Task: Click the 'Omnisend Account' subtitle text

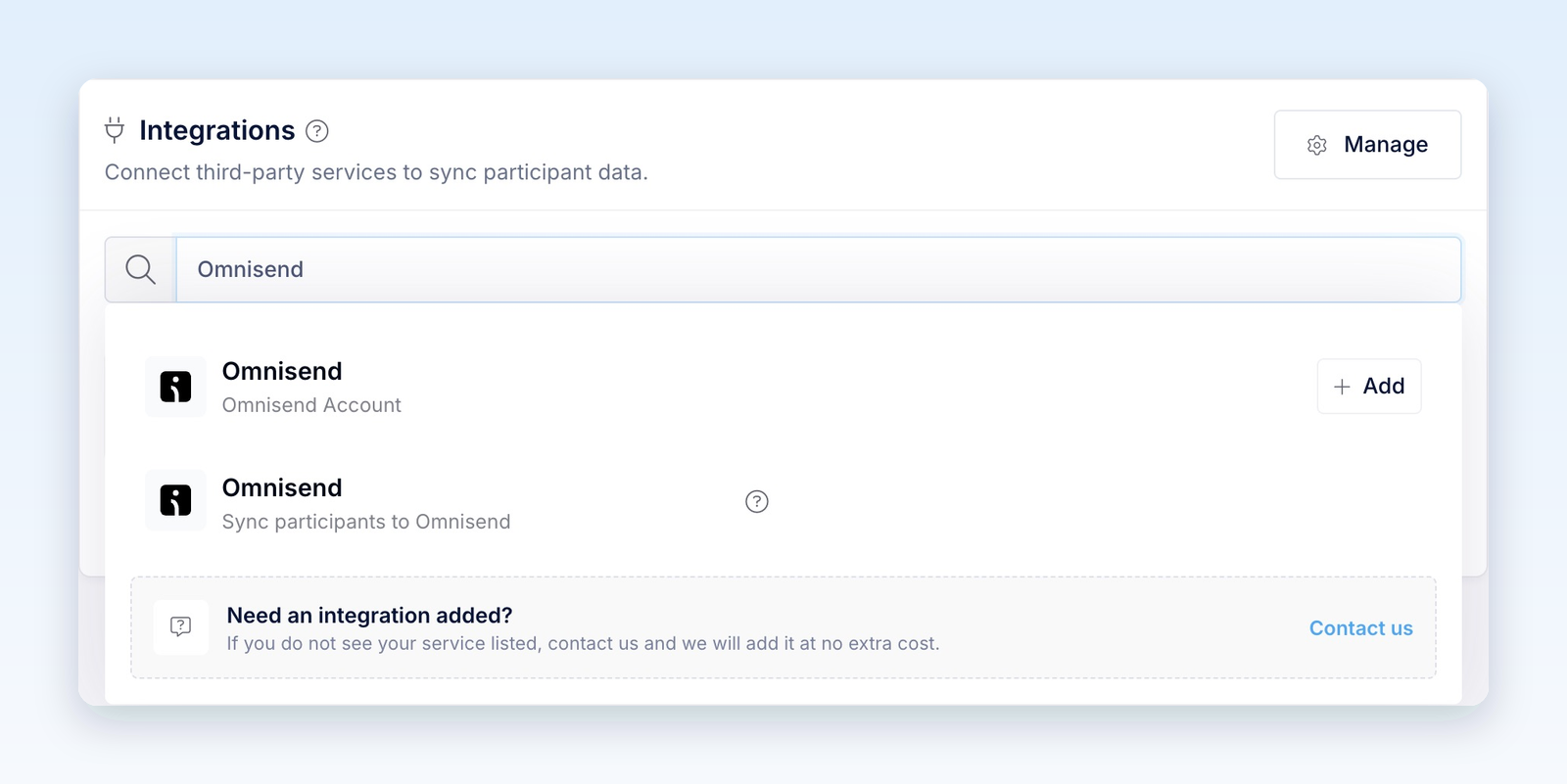Action: [311, 405]
